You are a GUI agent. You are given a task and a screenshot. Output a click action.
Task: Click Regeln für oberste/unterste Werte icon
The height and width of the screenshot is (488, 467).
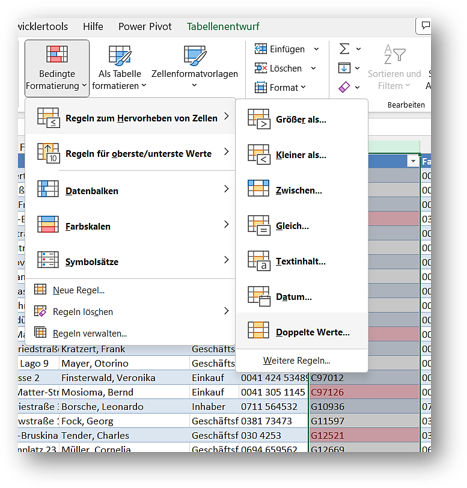click(x=48, y=153)
